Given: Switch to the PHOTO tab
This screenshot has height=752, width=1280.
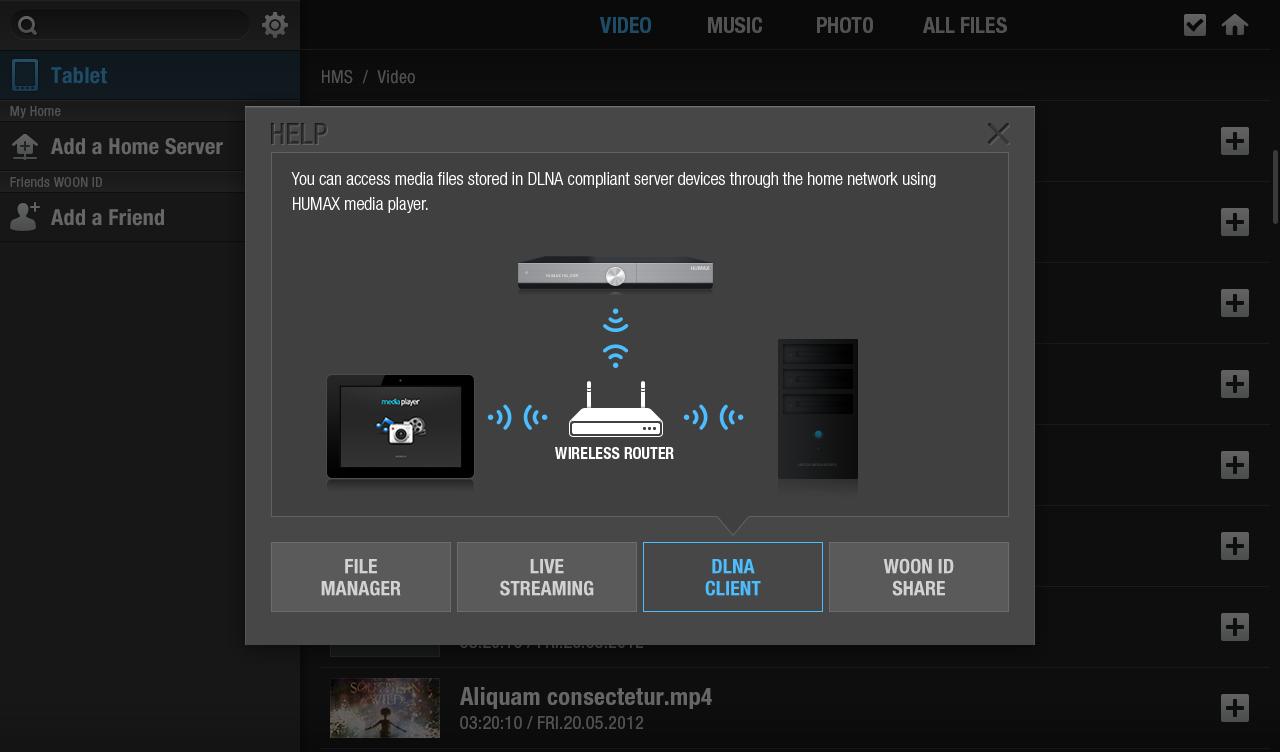Looking at the screenshot, I should tap(844, 26).
